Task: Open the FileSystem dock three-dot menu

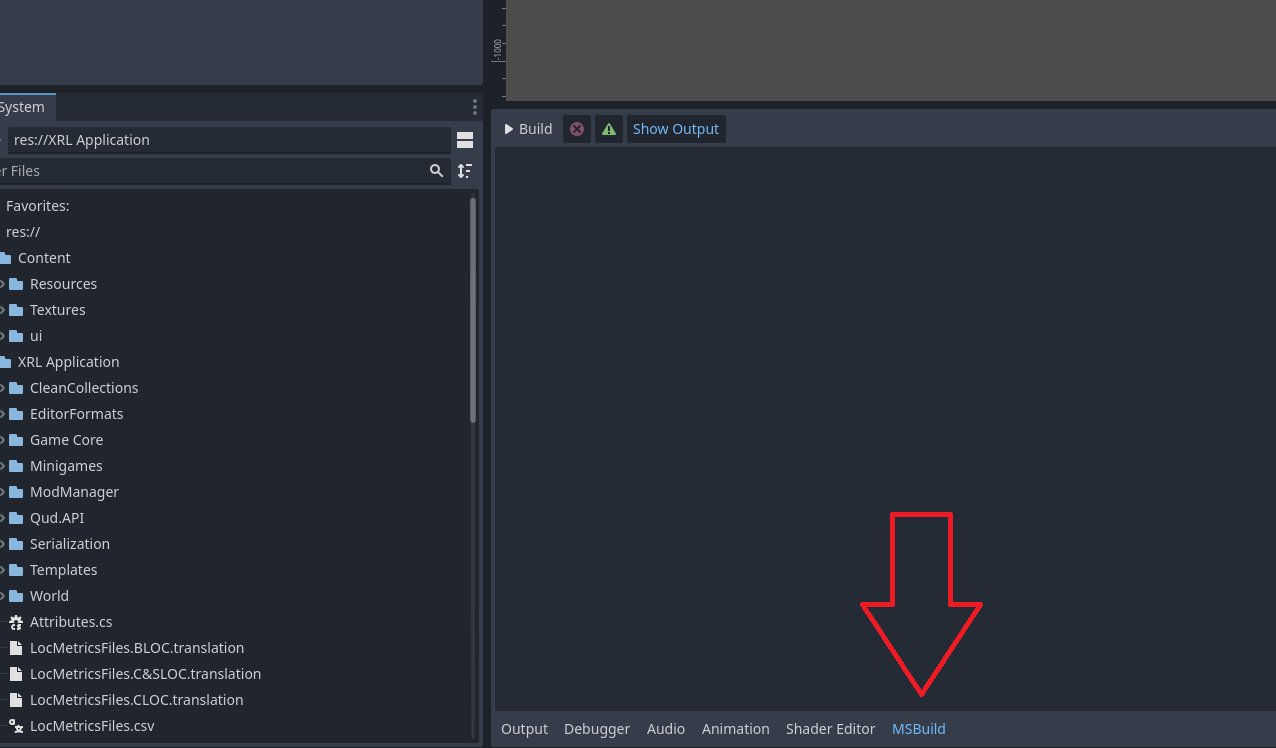Action: coord(475,107)
